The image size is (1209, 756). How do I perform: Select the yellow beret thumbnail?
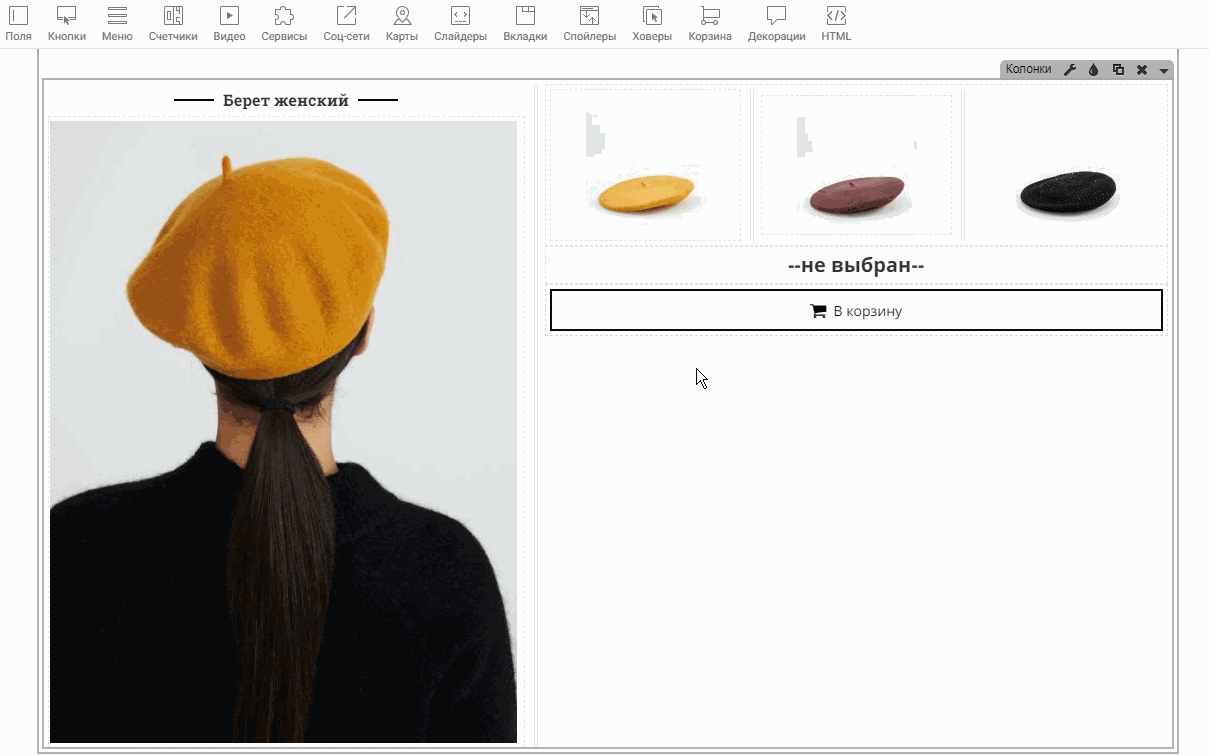tap(646, 166)
